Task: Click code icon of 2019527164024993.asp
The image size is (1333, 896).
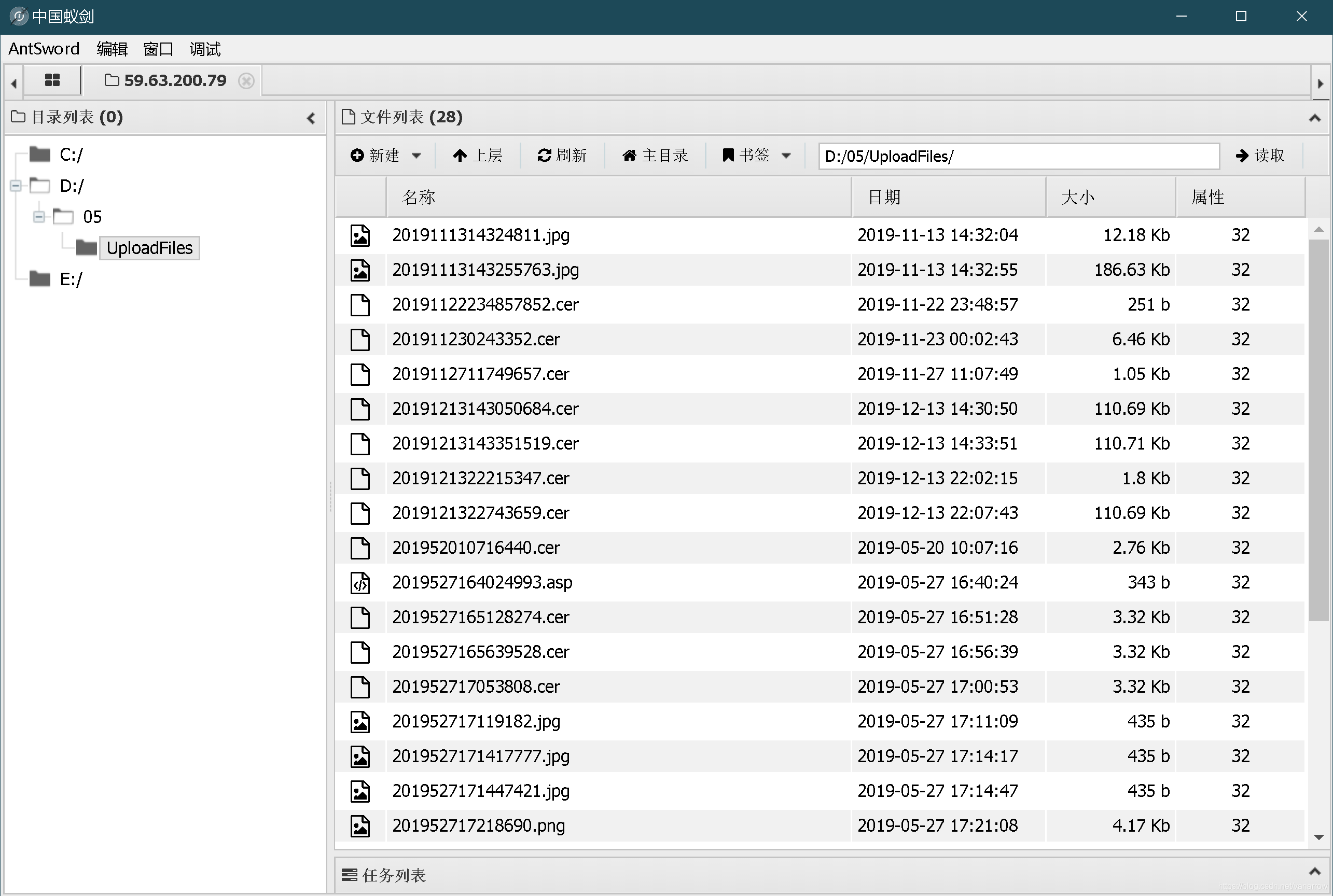Action: [360, 583]
